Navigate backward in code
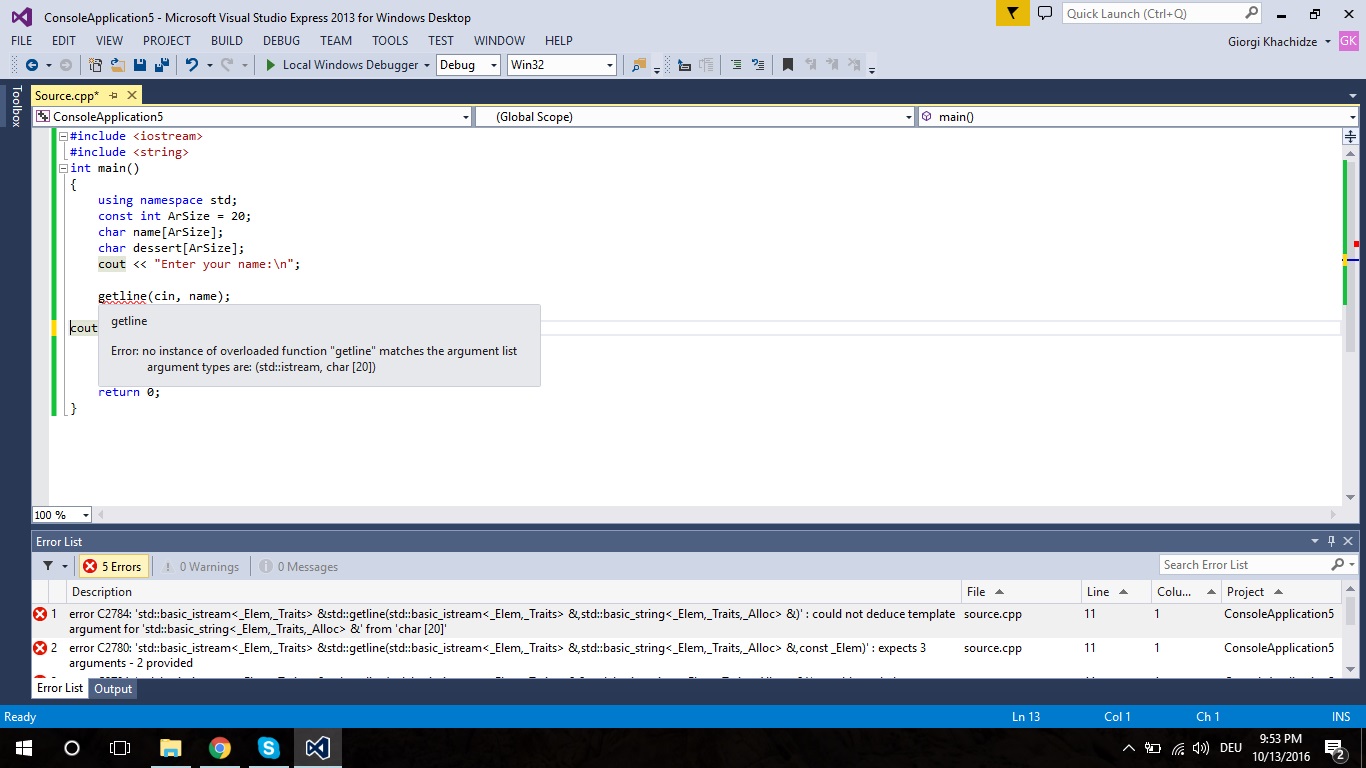This screenshot has height=768, width=1366. pos(32,65)
